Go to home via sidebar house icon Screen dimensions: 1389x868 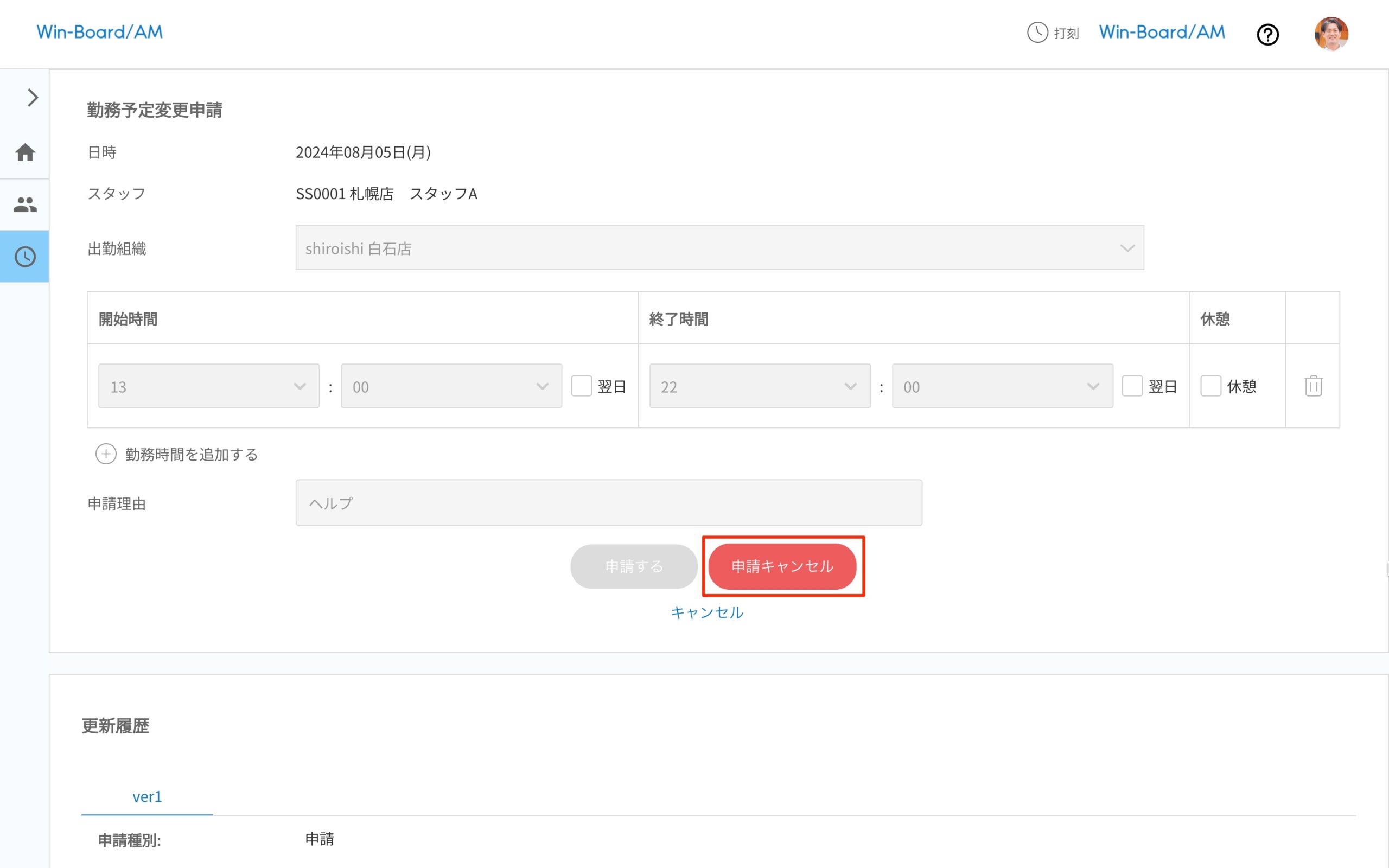click(x=26, y=152)
